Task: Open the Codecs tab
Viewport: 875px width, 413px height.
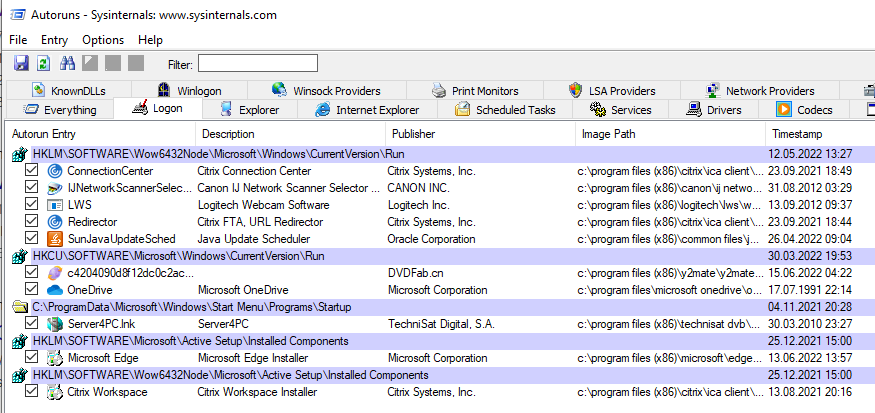Action: [804, 110]
